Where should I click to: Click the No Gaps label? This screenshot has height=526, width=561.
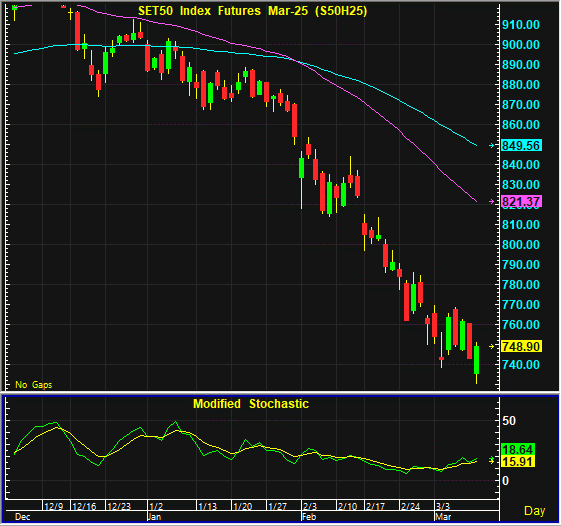coord(34,385)
